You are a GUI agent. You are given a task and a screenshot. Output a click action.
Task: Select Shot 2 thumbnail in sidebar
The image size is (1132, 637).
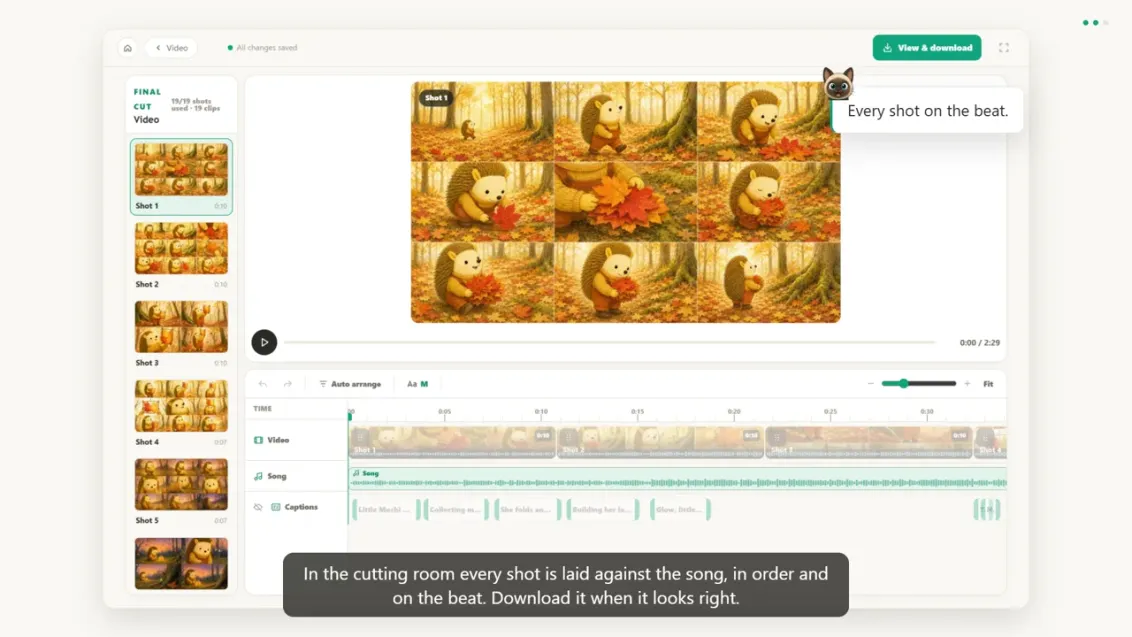[x=181, y=248]
